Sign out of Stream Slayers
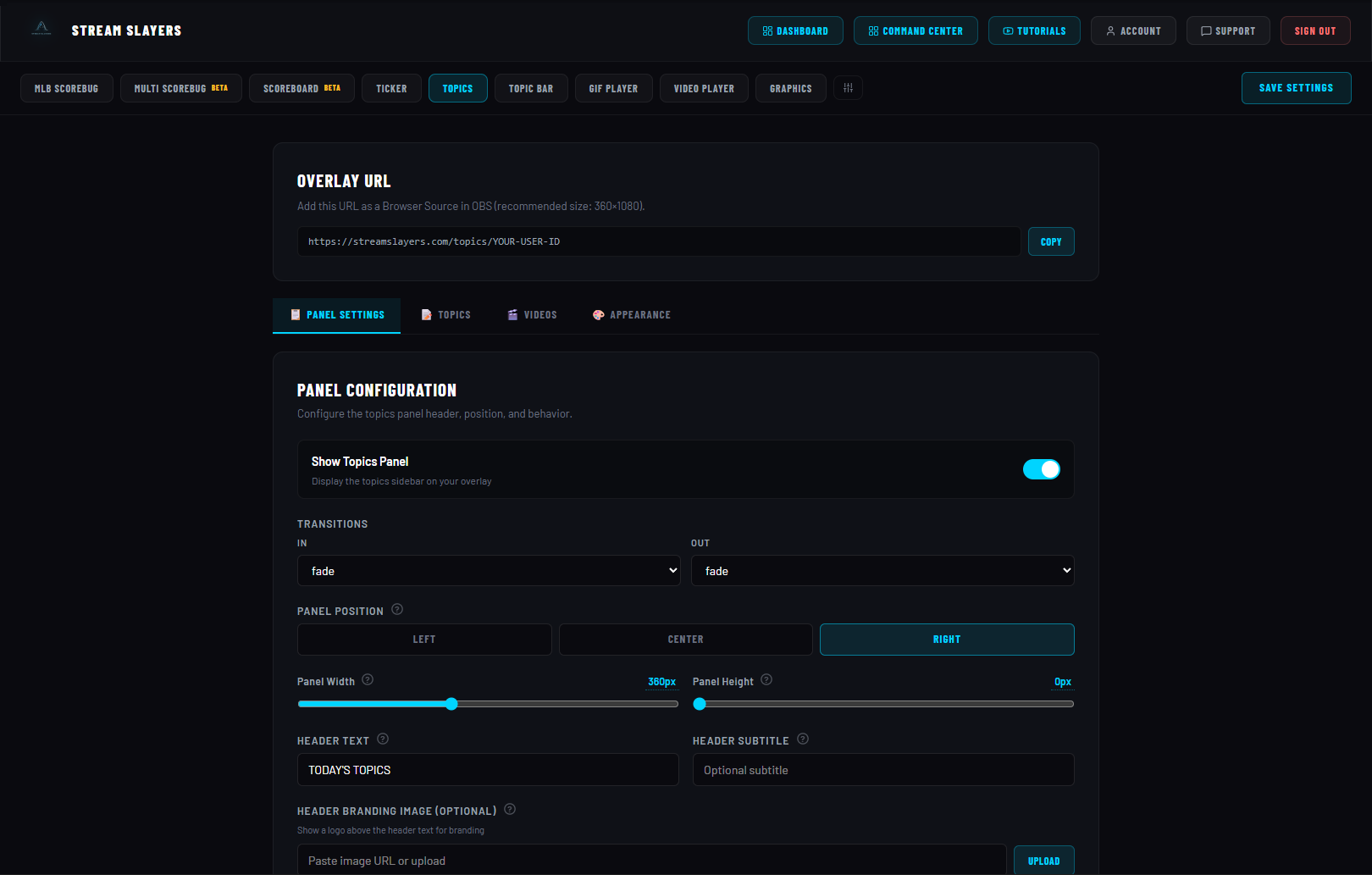The width and height of the screenshot is (1372, 875). (1315, 30)
